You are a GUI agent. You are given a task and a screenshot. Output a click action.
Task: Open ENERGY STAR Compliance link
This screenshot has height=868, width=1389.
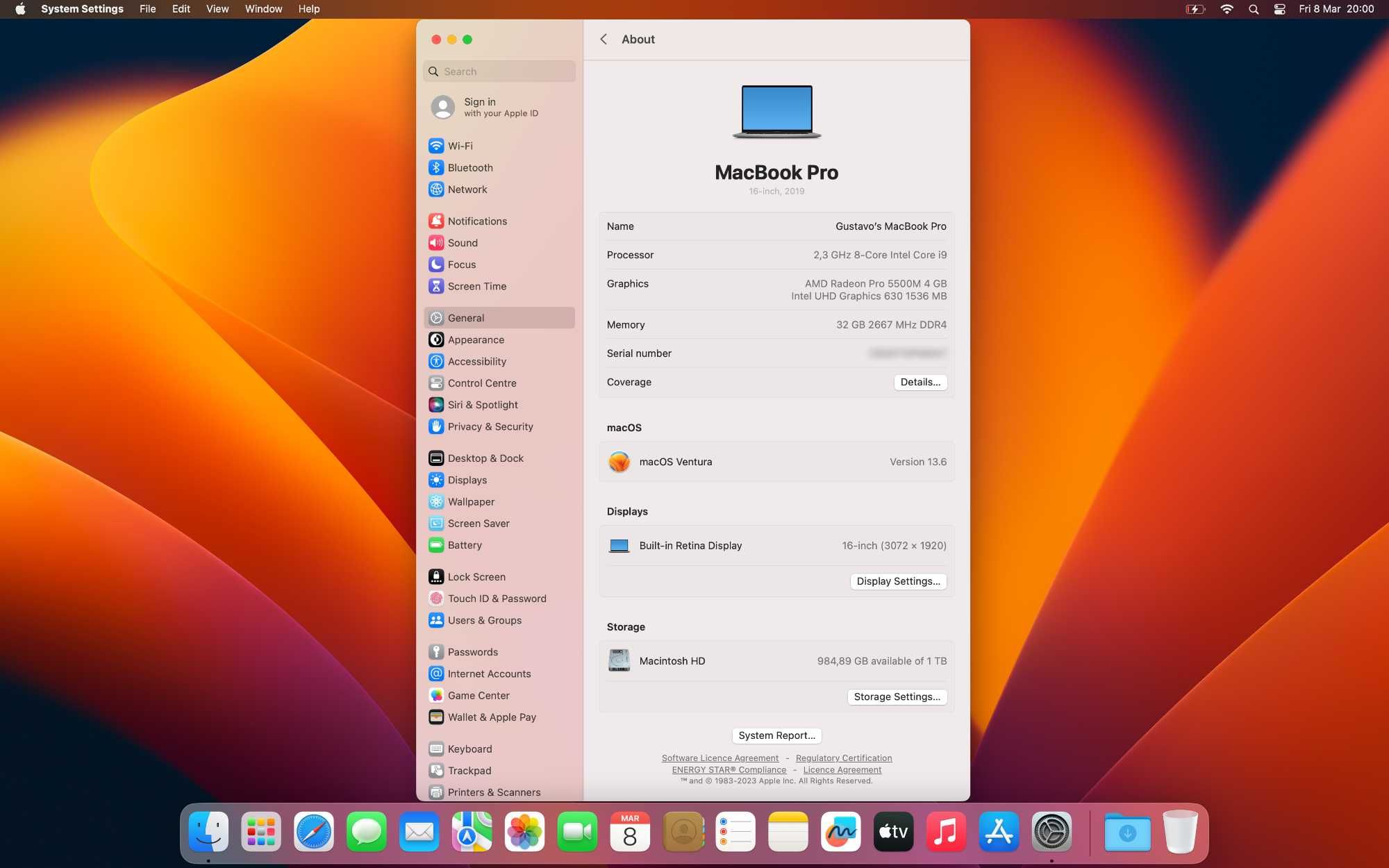point(729,770)
